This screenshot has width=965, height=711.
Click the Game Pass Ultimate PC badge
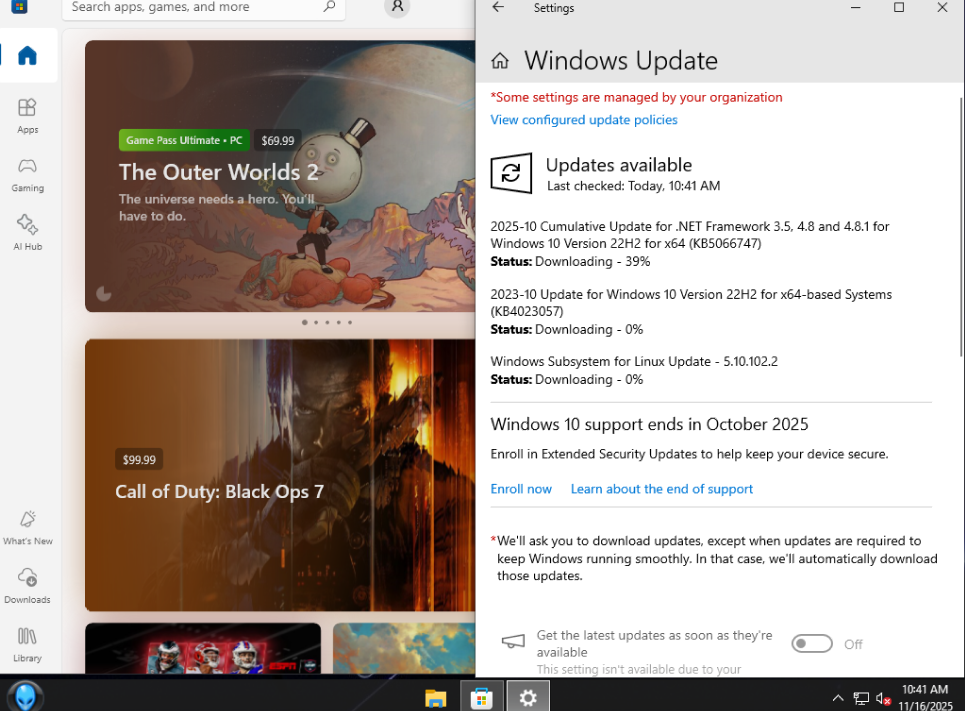[184, 140]
